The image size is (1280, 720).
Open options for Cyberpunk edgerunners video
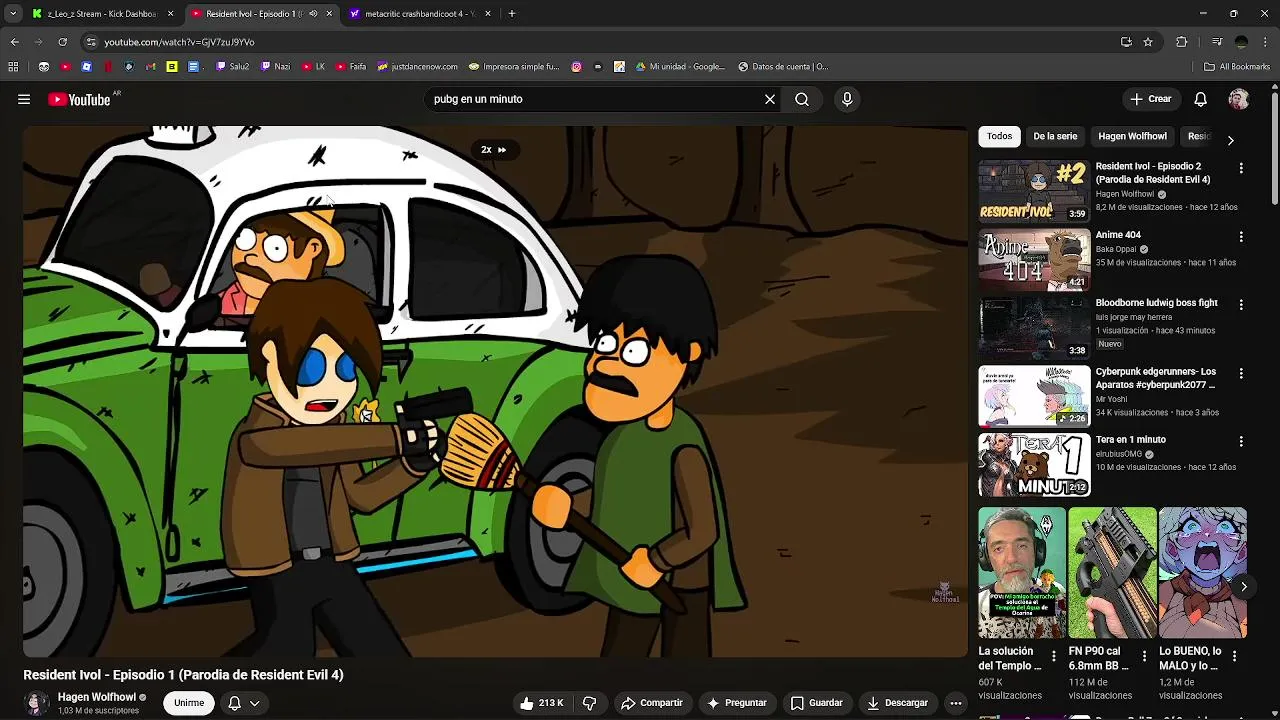click(1241, 373)
